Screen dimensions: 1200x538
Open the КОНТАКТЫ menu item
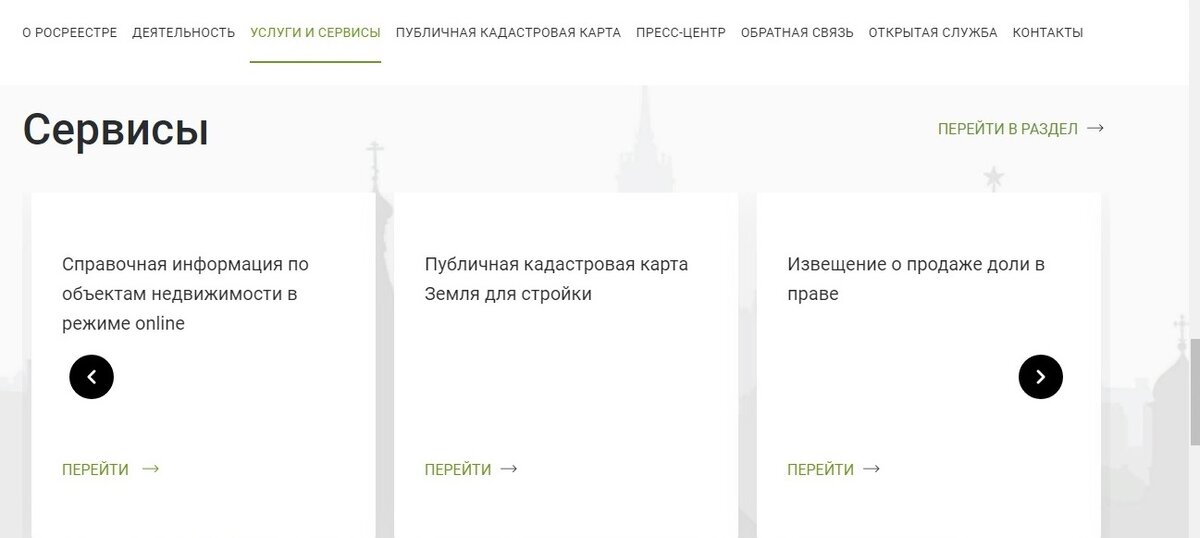(1048, 32)
